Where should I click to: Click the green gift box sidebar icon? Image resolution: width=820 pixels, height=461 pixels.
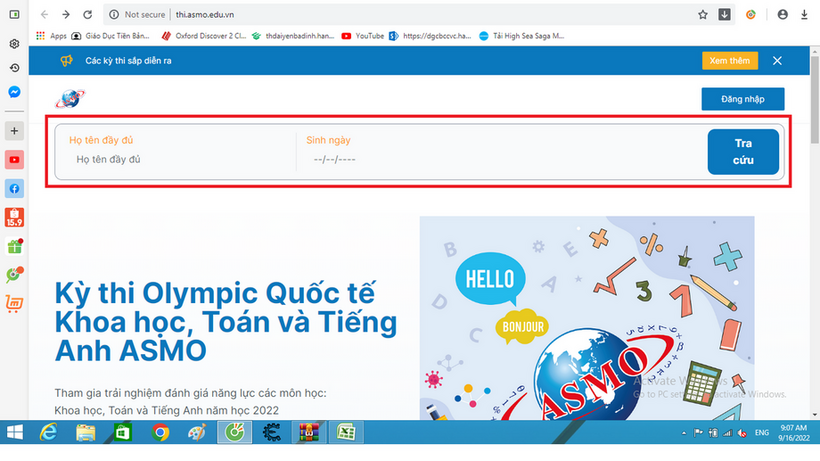coord(15,246)
